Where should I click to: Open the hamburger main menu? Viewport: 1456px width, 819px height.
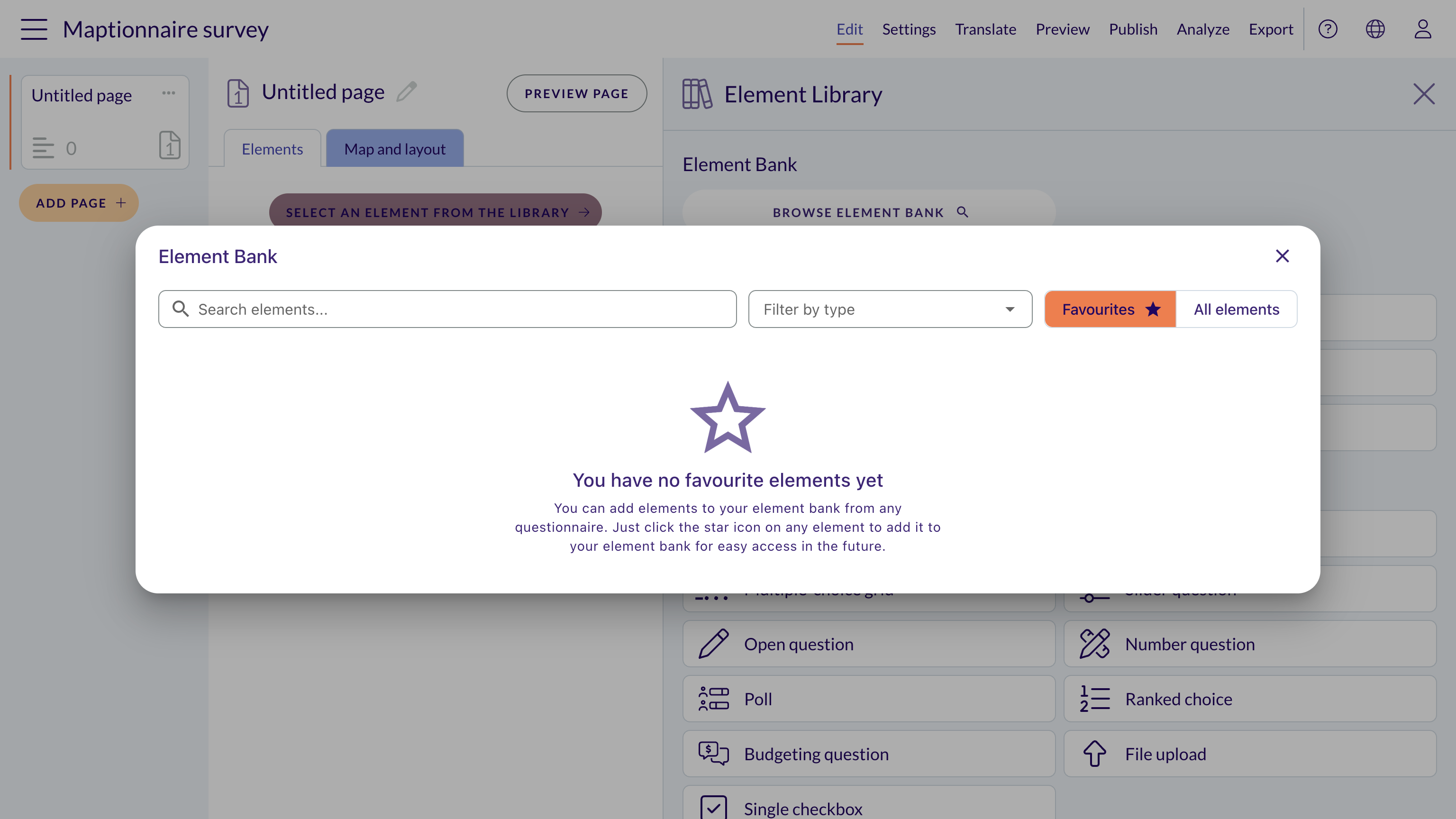[34, 29]
